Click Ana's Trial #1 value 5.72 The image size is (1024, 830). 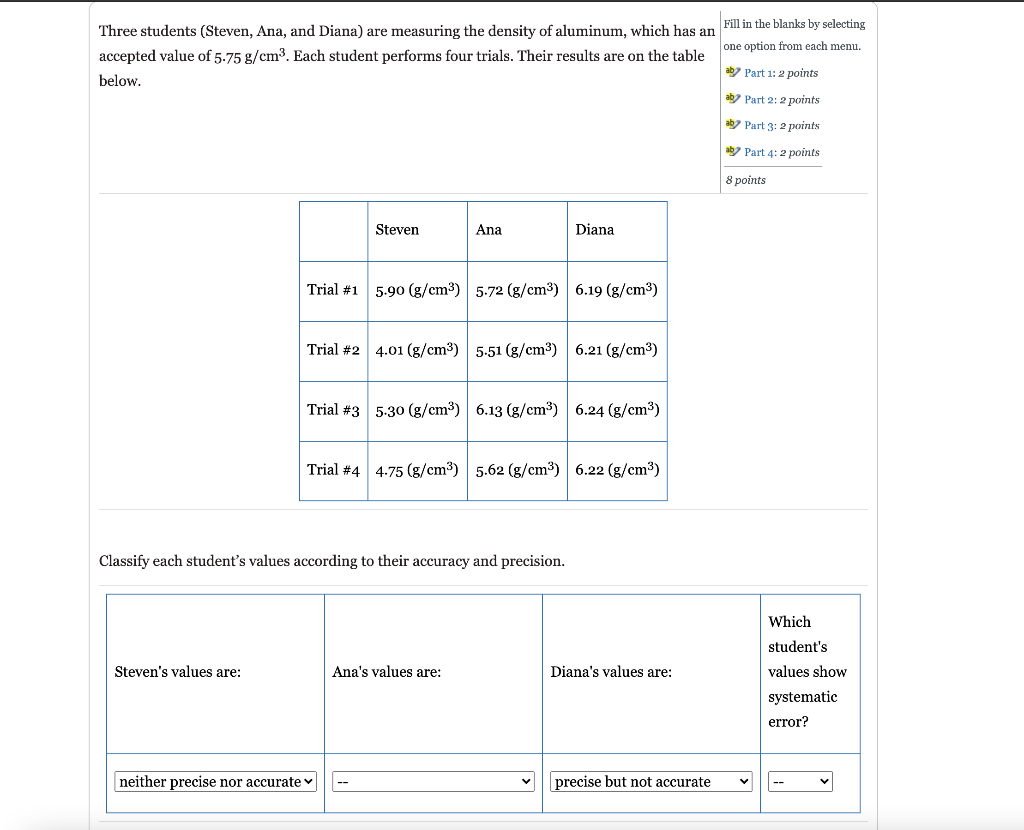tap(517, 290)
